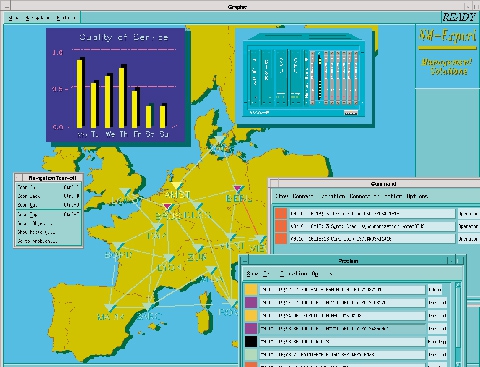Viewport: 480px width, 367px height.
Task: Select the BARC node on the map
Action: coord(148,306)
